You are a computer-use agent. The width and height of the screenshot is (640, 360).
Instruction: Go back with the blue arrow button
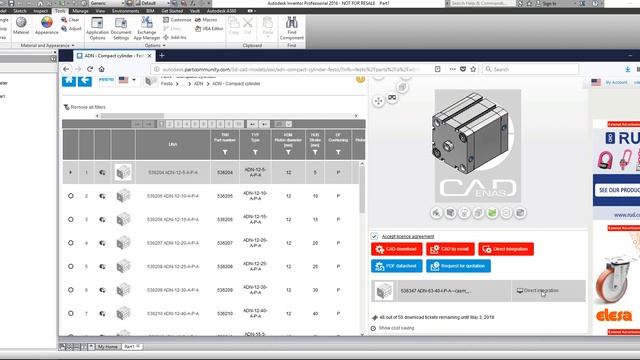pyautogui.click(x=85, y=80)
